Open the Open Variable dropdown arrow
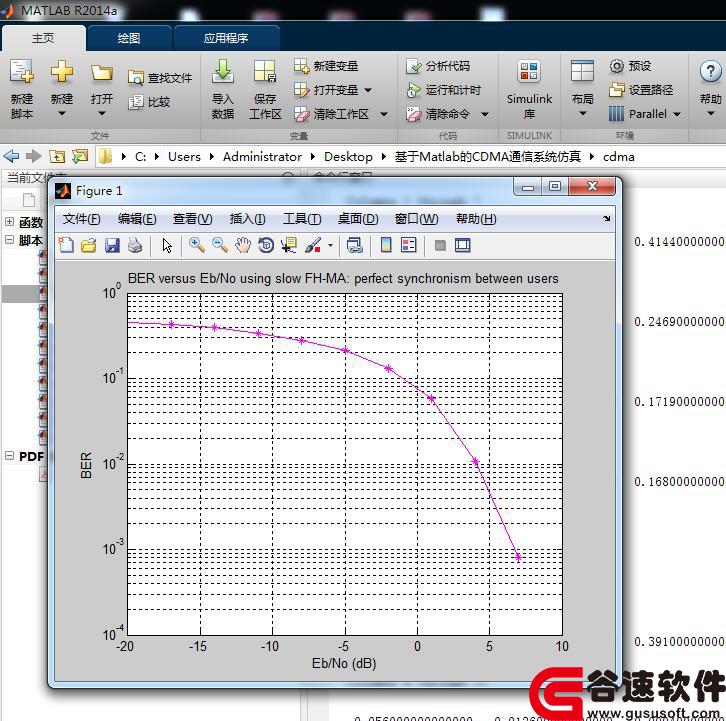Image resolution: width=726 pixels, height=721 pixels. (368, 90)
